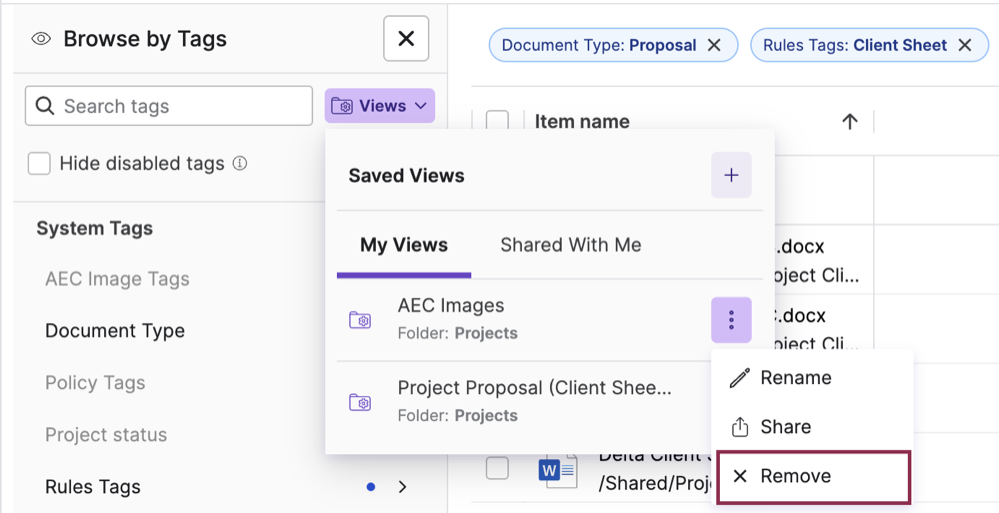Tick the select-all checkbox beside Item name
Viewport: 999px width, 513px height.
[x=497, y=122]
